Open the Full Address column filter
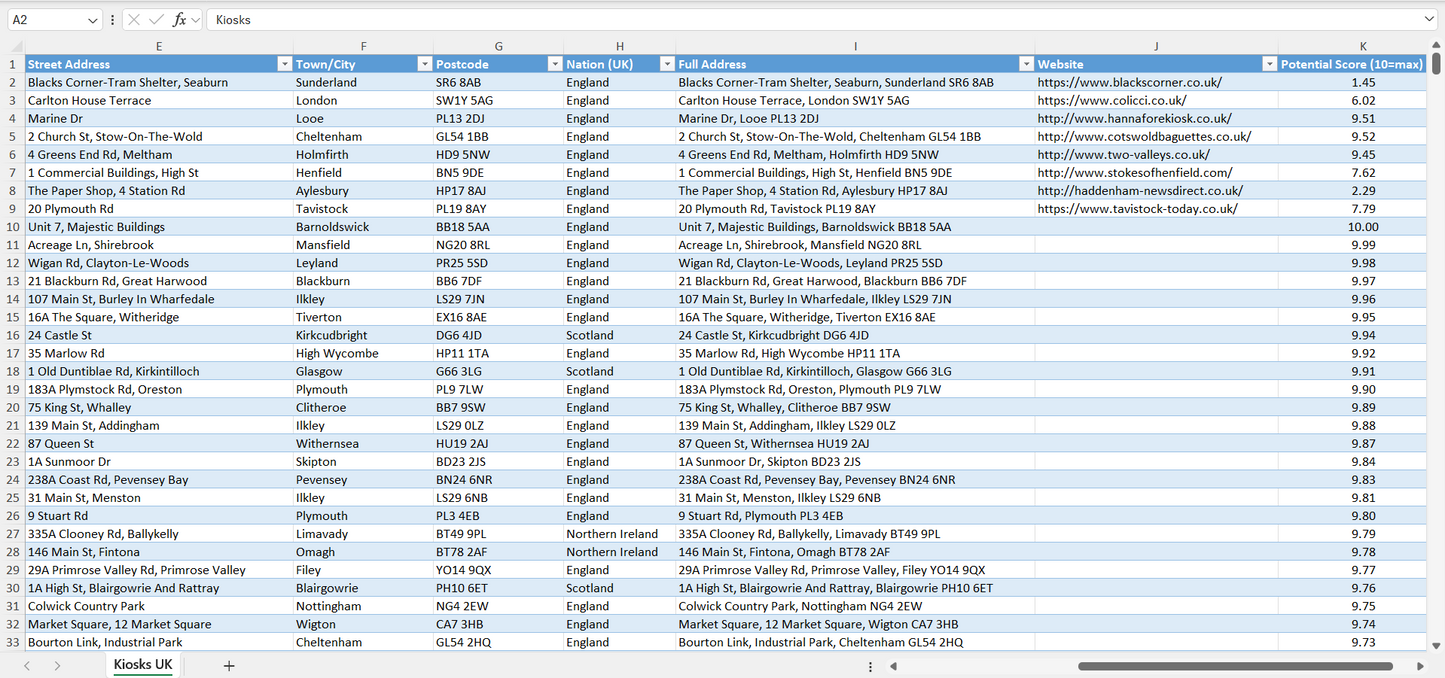The width and height of the screenshot is (1445, 678). point(1026,63)
